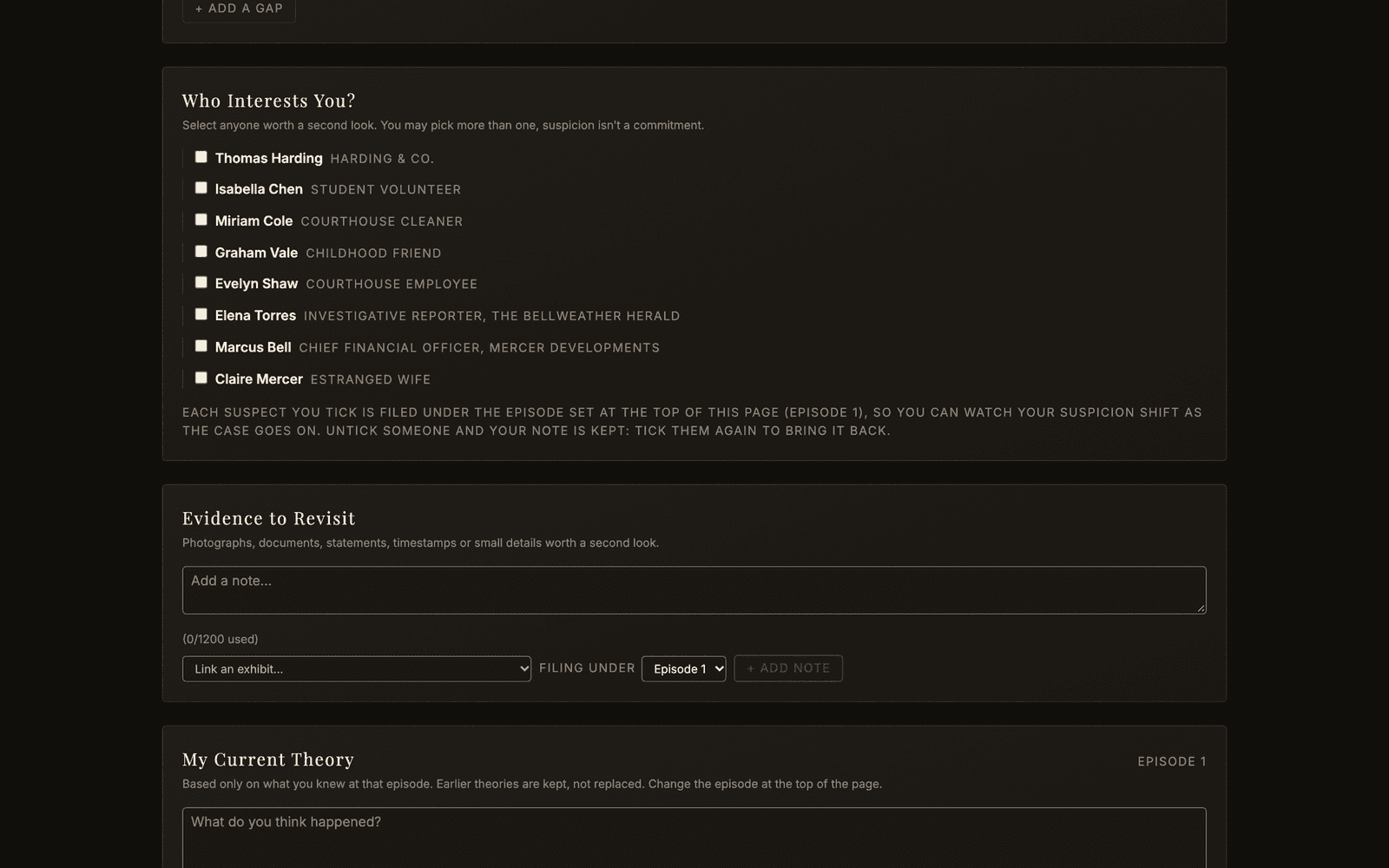Tick the Thomas Harding checkbox
The height and width of the screenshot is (868, 1389).
point(201,157)
